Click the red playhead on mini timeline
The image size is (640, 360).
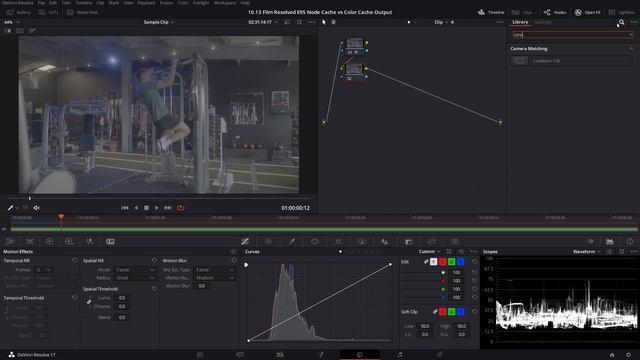click(x=61, y=217)
